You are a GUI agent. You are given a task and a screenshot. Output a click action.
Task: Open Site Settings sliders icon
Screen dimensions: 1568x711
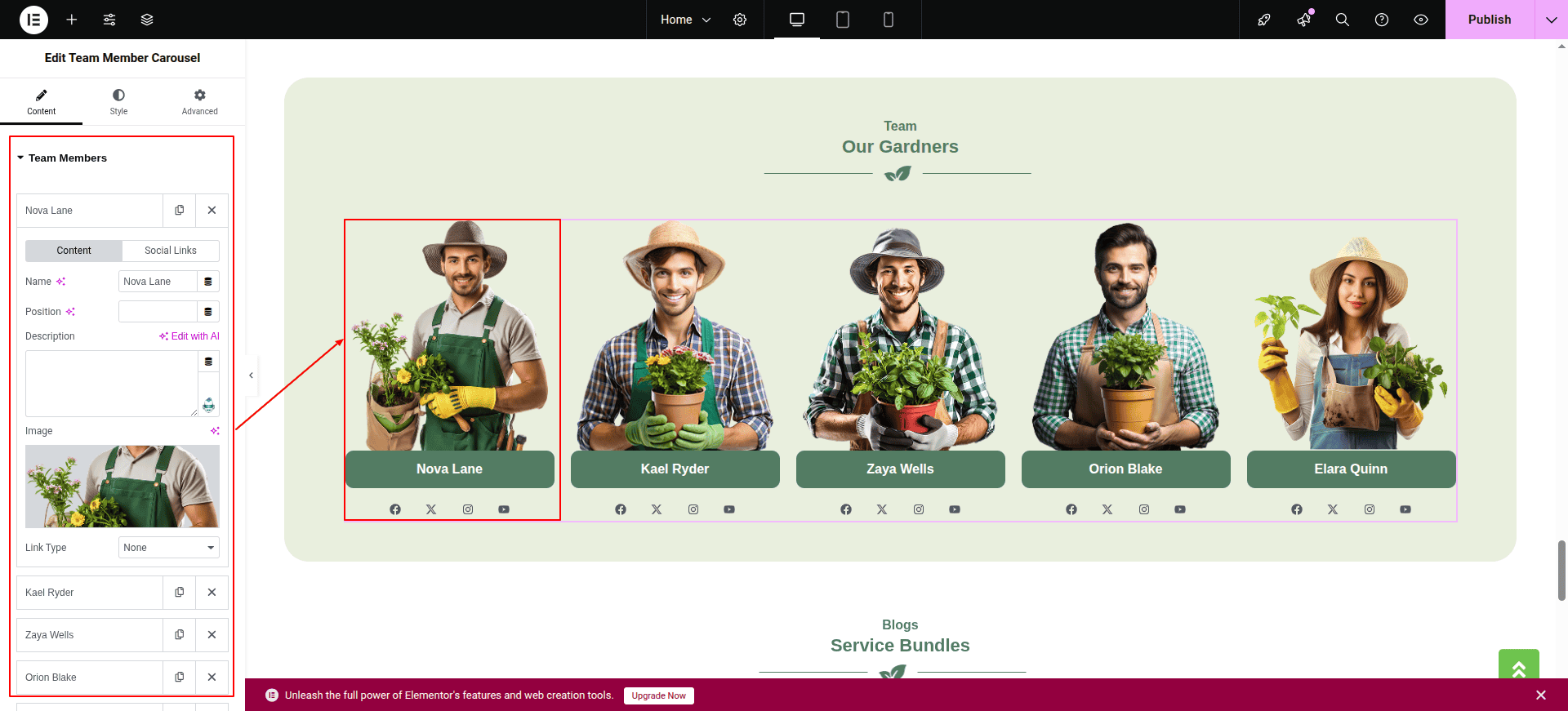click(x=109, y=20)
